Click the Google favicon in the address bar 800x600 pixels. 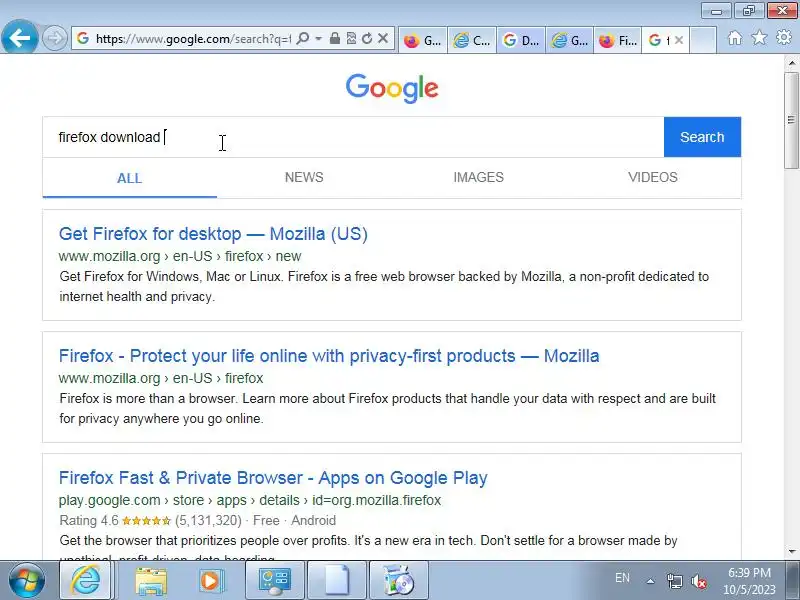[x=83, y=38]
